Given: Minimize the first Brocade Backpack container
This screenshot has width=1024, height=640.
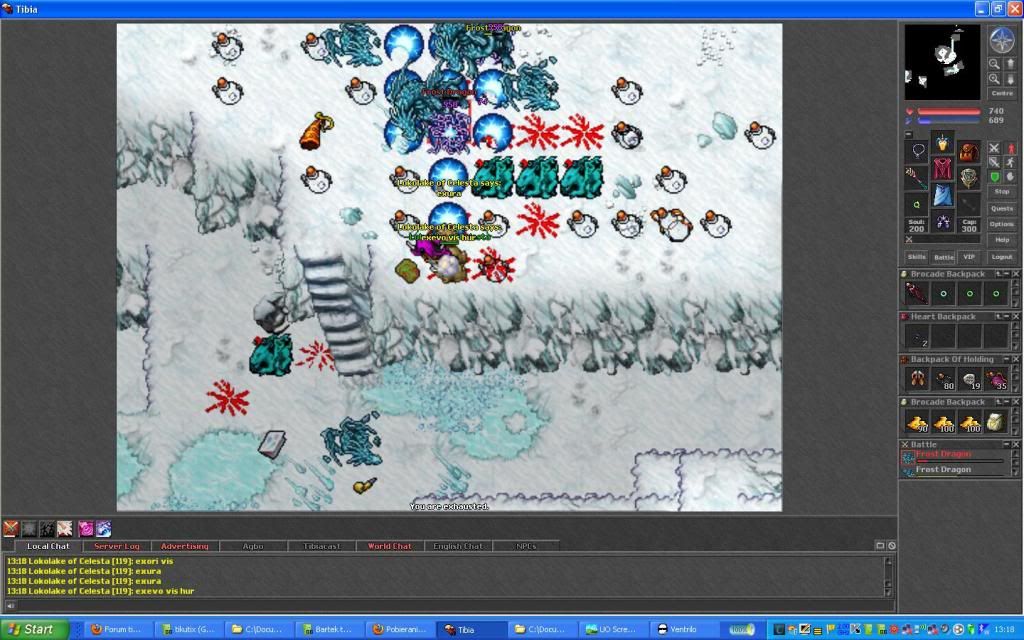Looking at the screenshot, I should (1006, 274).
